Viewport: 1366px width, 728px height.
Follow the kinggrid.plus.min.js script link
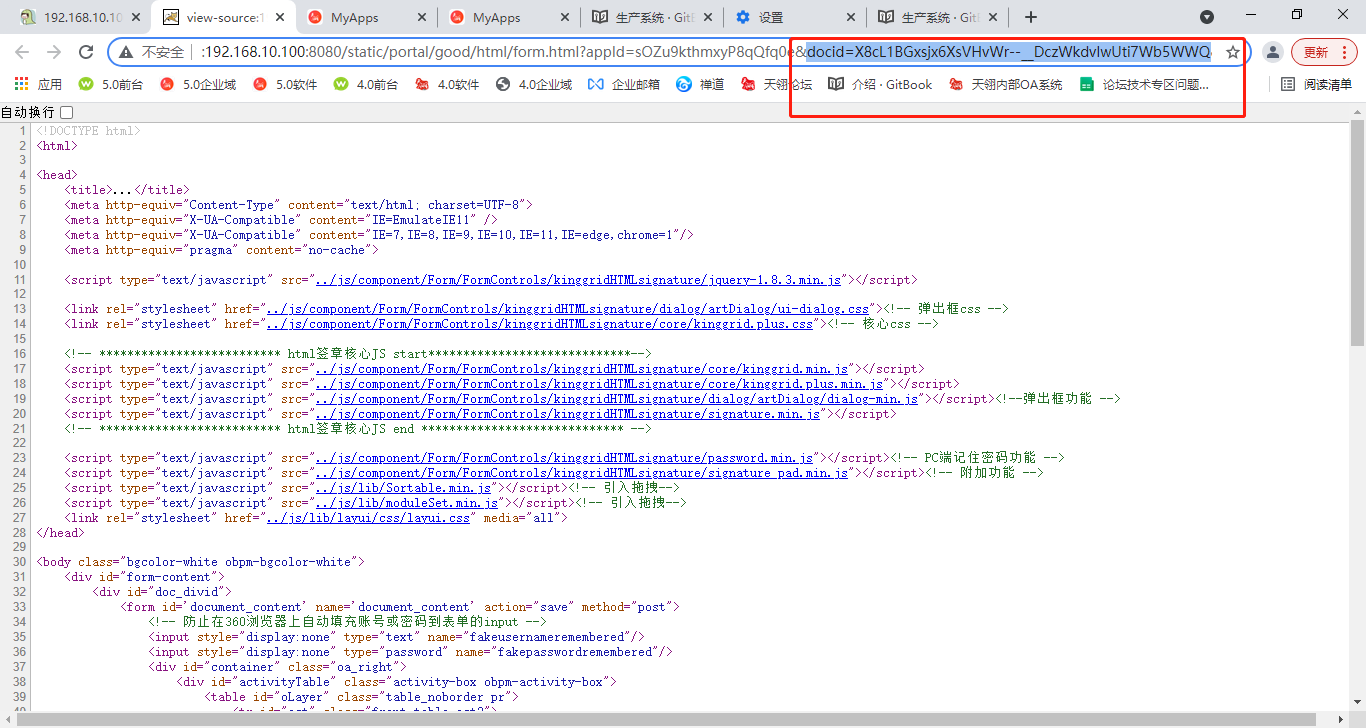(x=599, y=384)
